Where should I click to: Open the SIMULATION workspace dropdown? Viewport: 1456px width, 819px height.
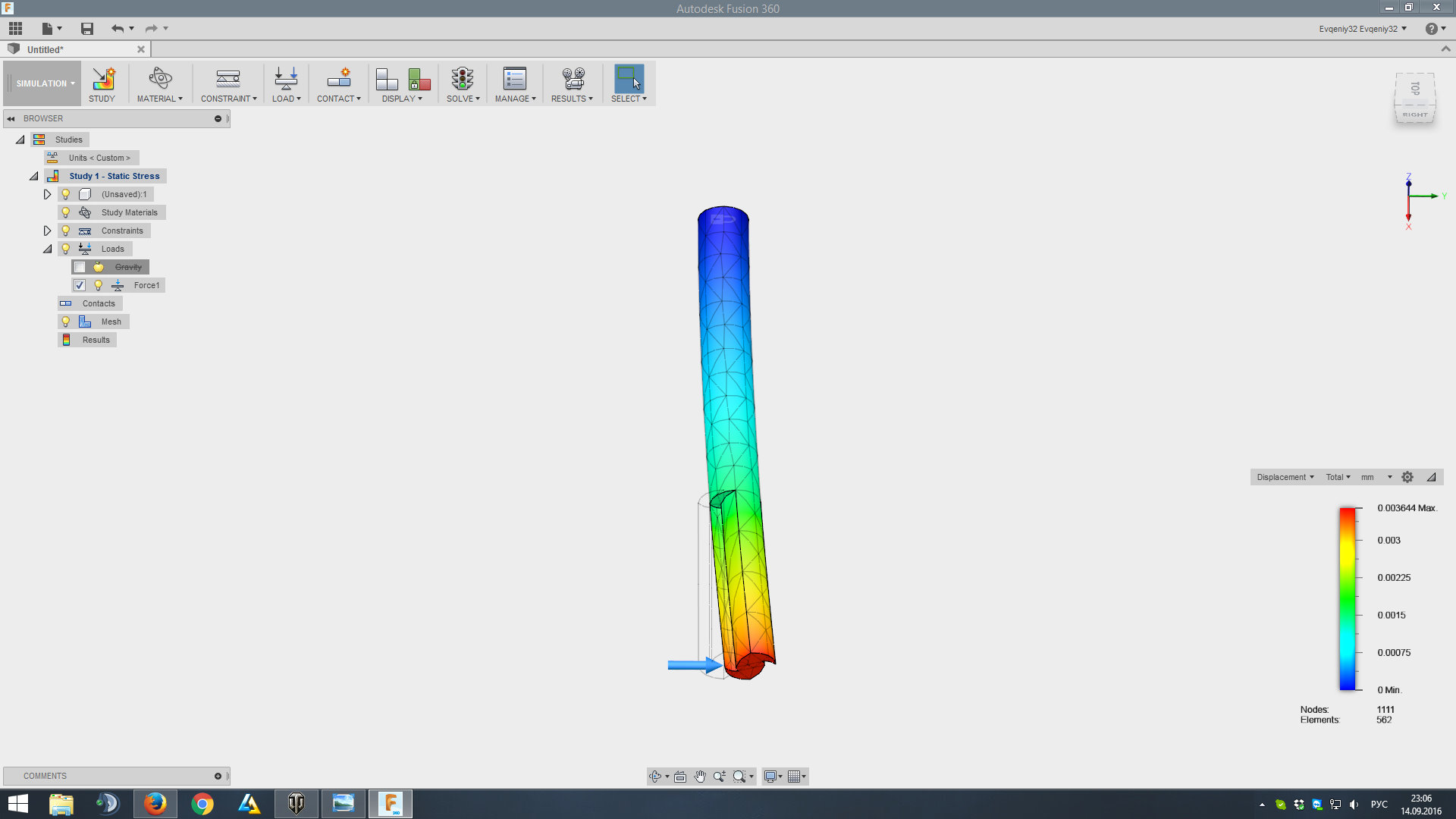pyautogui.click(x=45, y=83)
